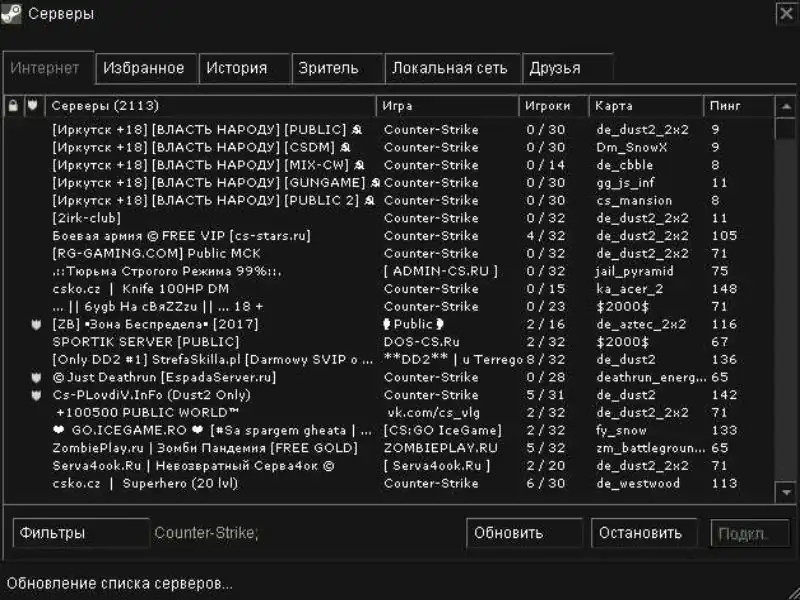Screen dimensions: 800x600
Task: Click shield icon beside Cs-PLovdiV.InFo server
Action: 36,395
